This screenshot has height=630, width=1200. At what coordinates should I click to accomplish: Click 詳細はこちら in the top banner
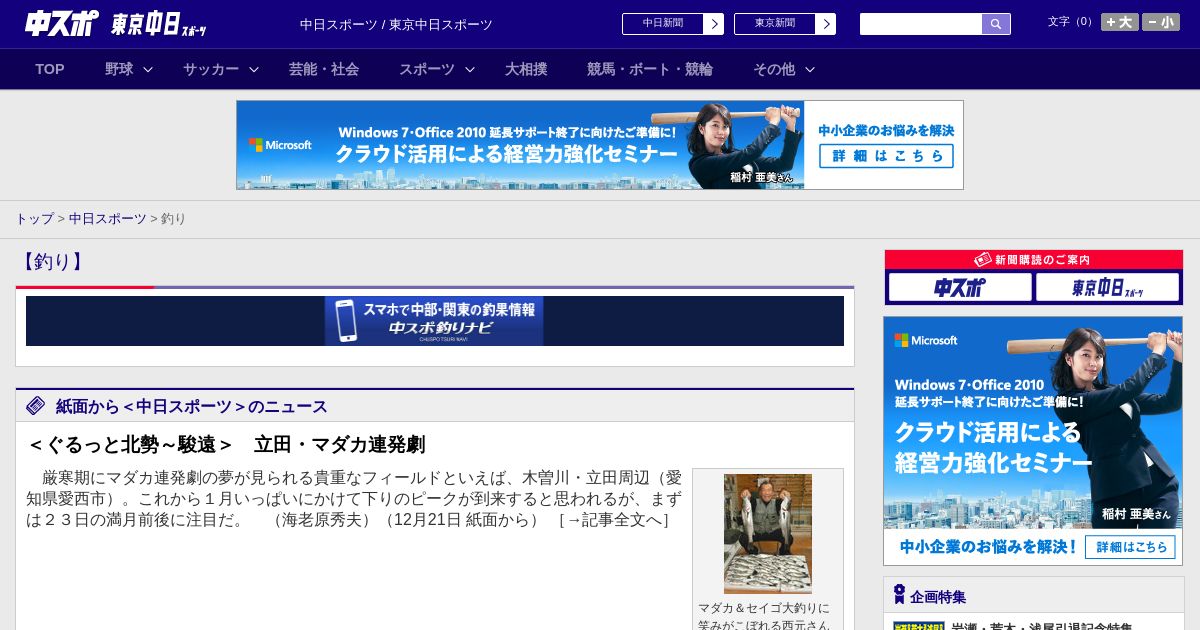[886, 156]
